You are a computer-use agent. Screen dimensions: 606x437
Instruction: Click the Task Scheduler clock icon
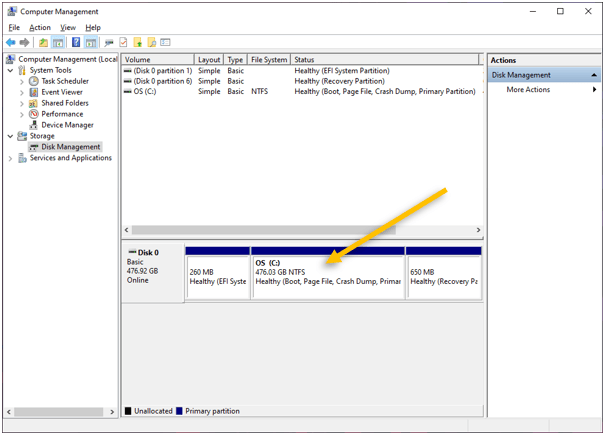(x=34, y=81)
